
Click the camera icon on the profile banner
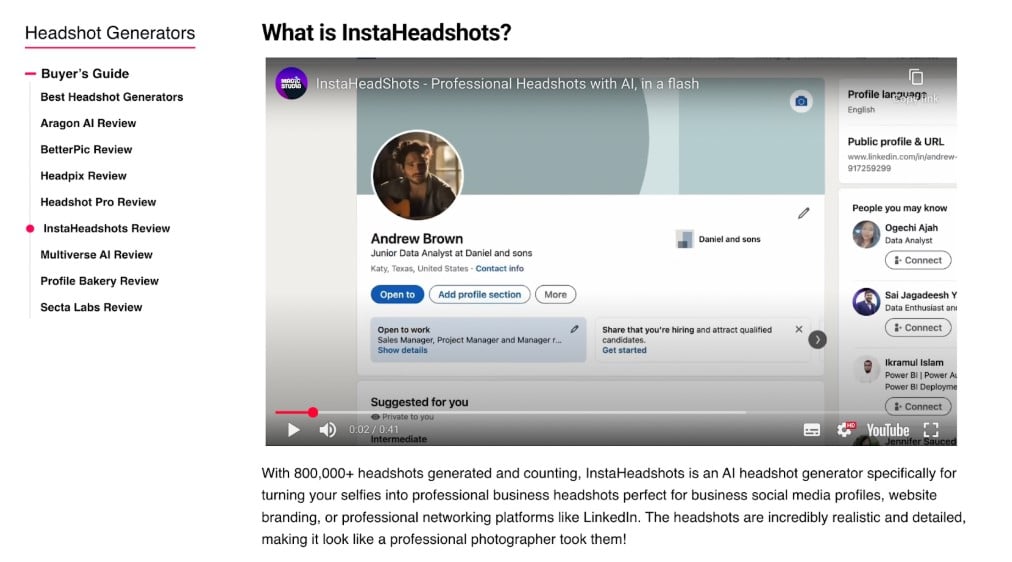(801, 101)
